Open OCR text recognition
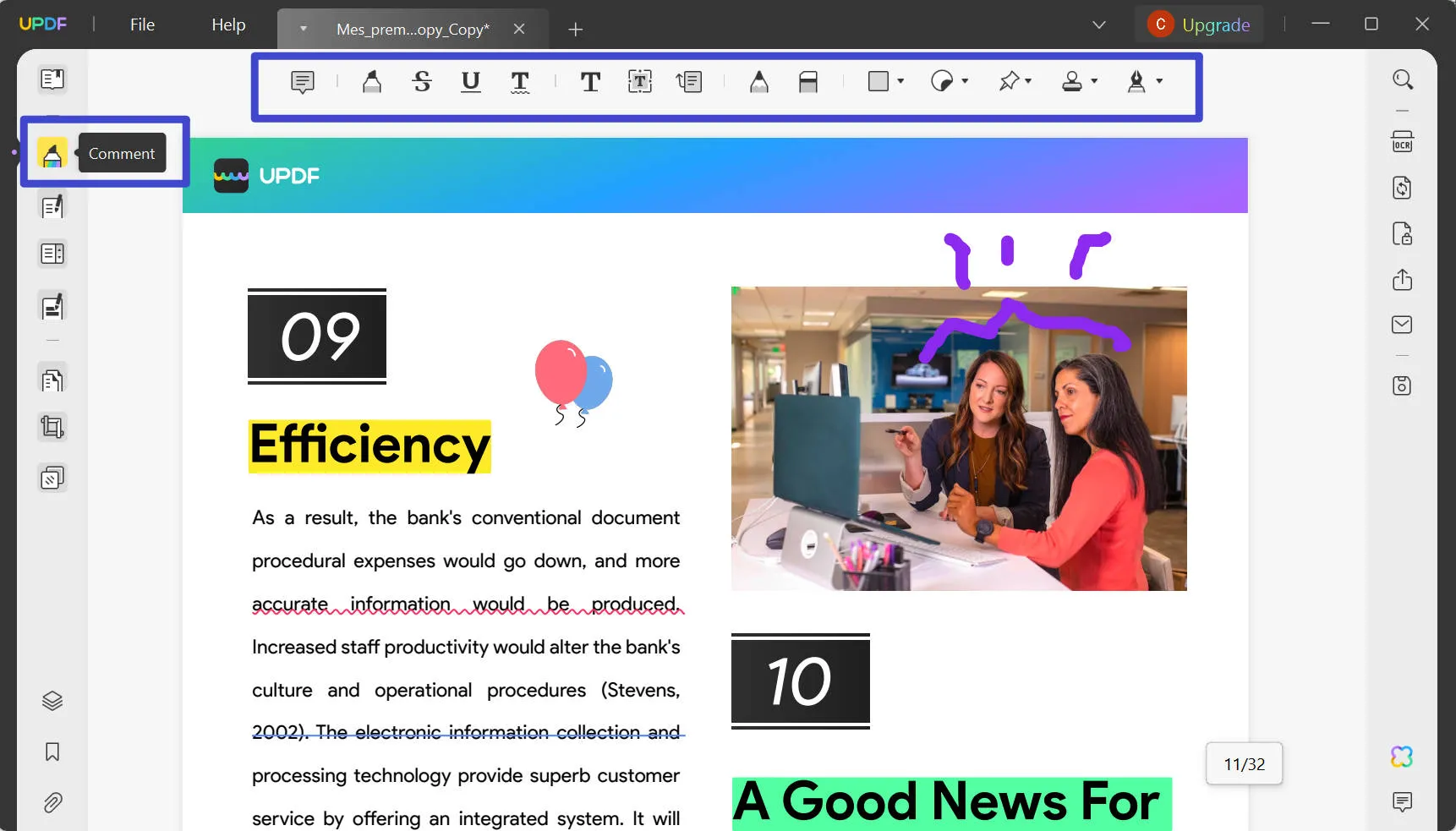Screen dimensions: 1456x831 (x=1402, y=141)
